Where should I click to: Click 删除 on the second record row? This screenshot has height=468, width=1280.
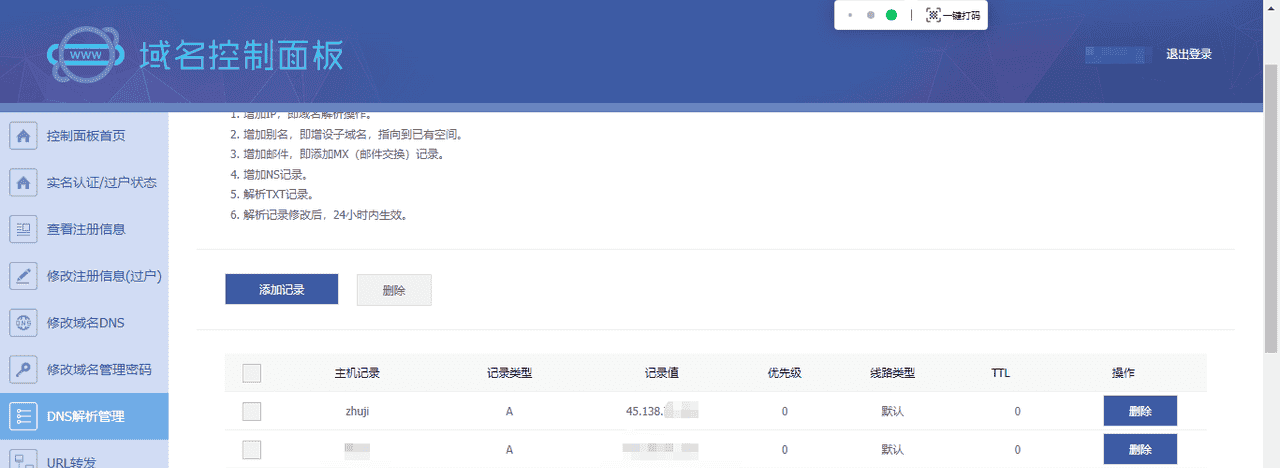(x=1140, y=450)
